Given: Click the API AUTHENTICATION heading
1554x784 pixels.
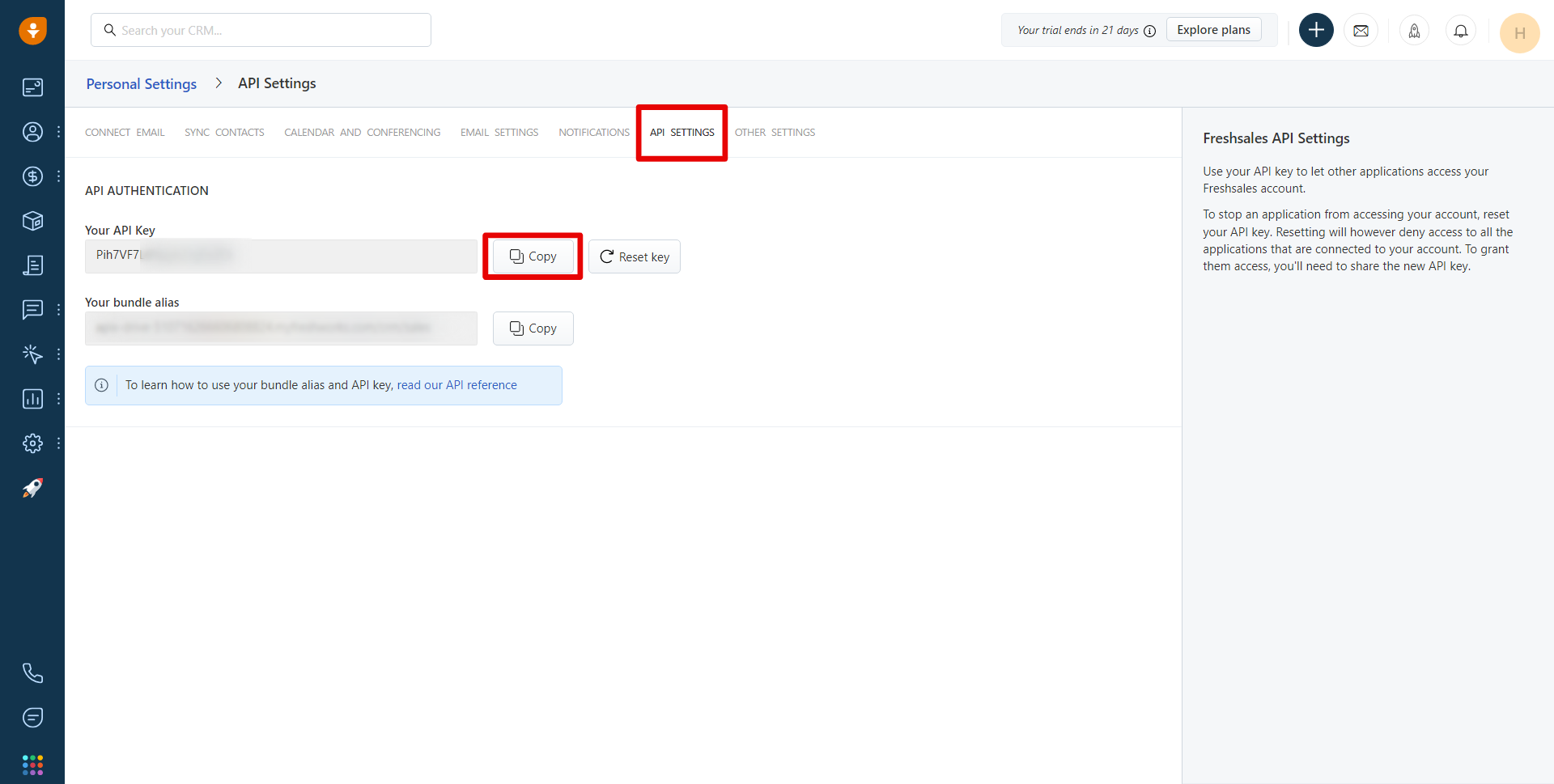Looking at the screenshot, I should tap(146, 191).
